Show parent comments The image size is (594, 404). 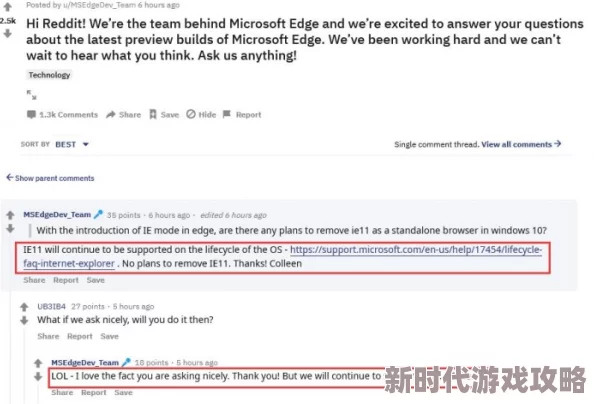click(50, 178)
